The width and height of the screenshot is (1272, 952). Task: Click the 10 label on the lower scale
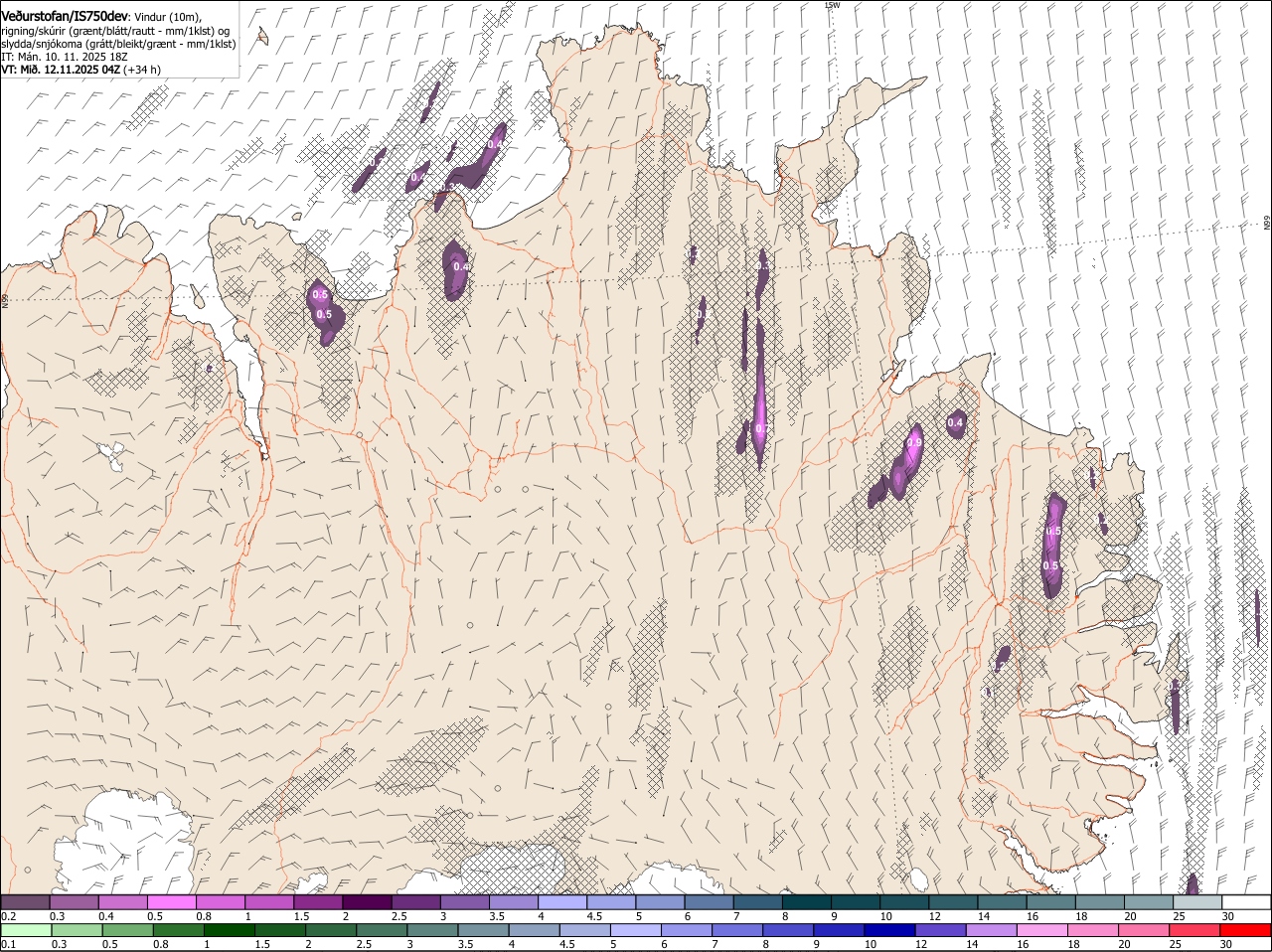870,945
